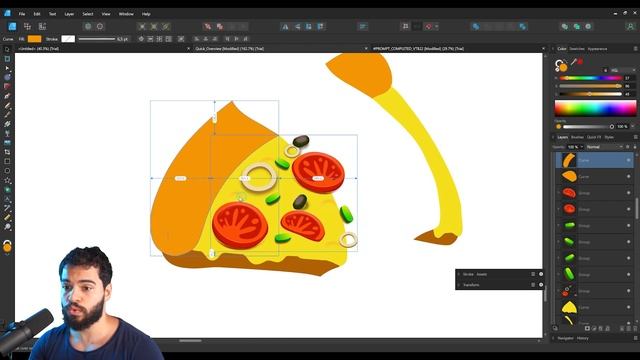Open the Appearance tab
The image size is (640, 360).
click(597, 49)
